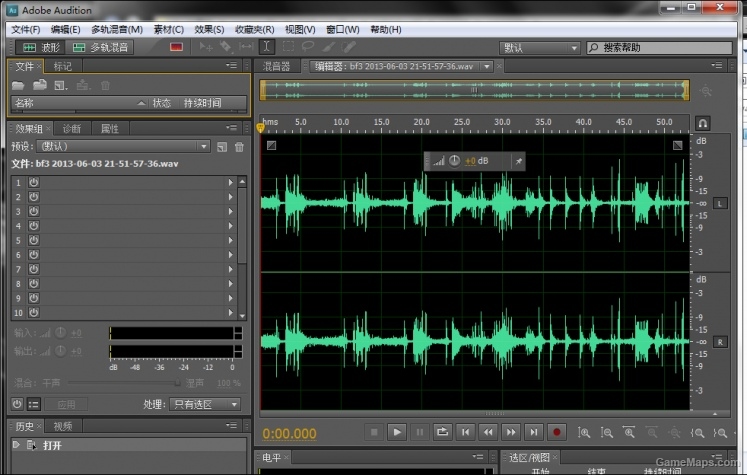Switch to the 标记 tab
The height and width of the screenshot is (475, 747).
(62, 66)
